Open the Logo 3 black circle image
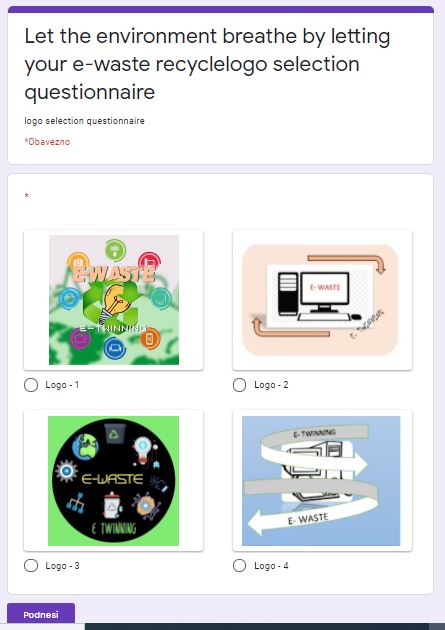This screenshot has width=445, height=630. (x=114, y=481)
